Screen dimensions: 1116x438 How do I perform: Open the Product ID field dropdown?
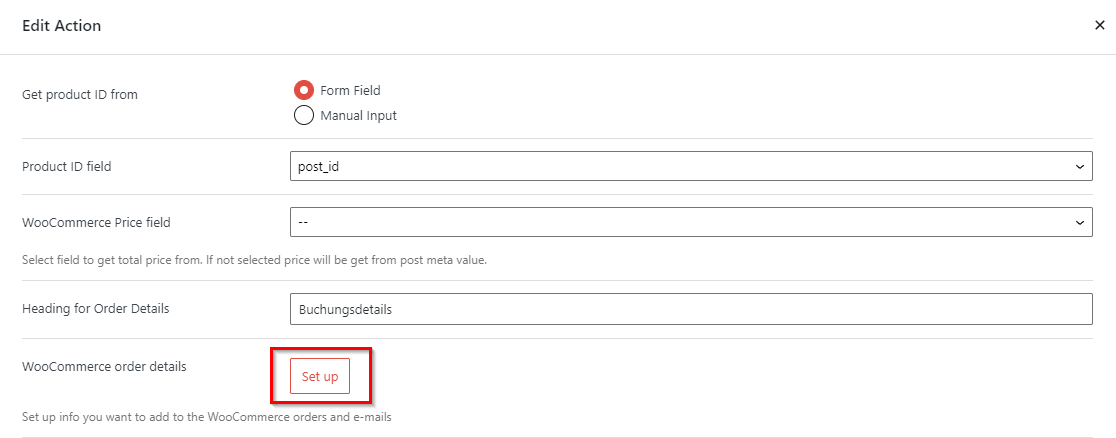(x=690, y=166)
